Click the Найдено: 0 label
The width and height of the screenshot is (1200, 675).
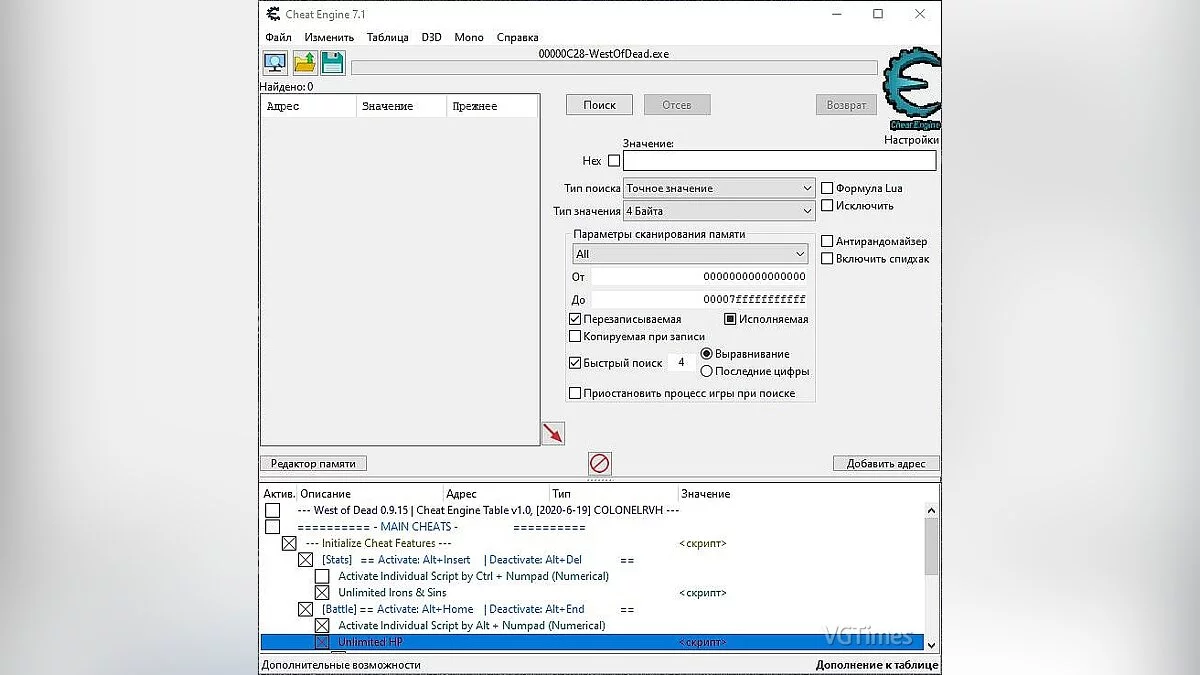pos(287,87)
